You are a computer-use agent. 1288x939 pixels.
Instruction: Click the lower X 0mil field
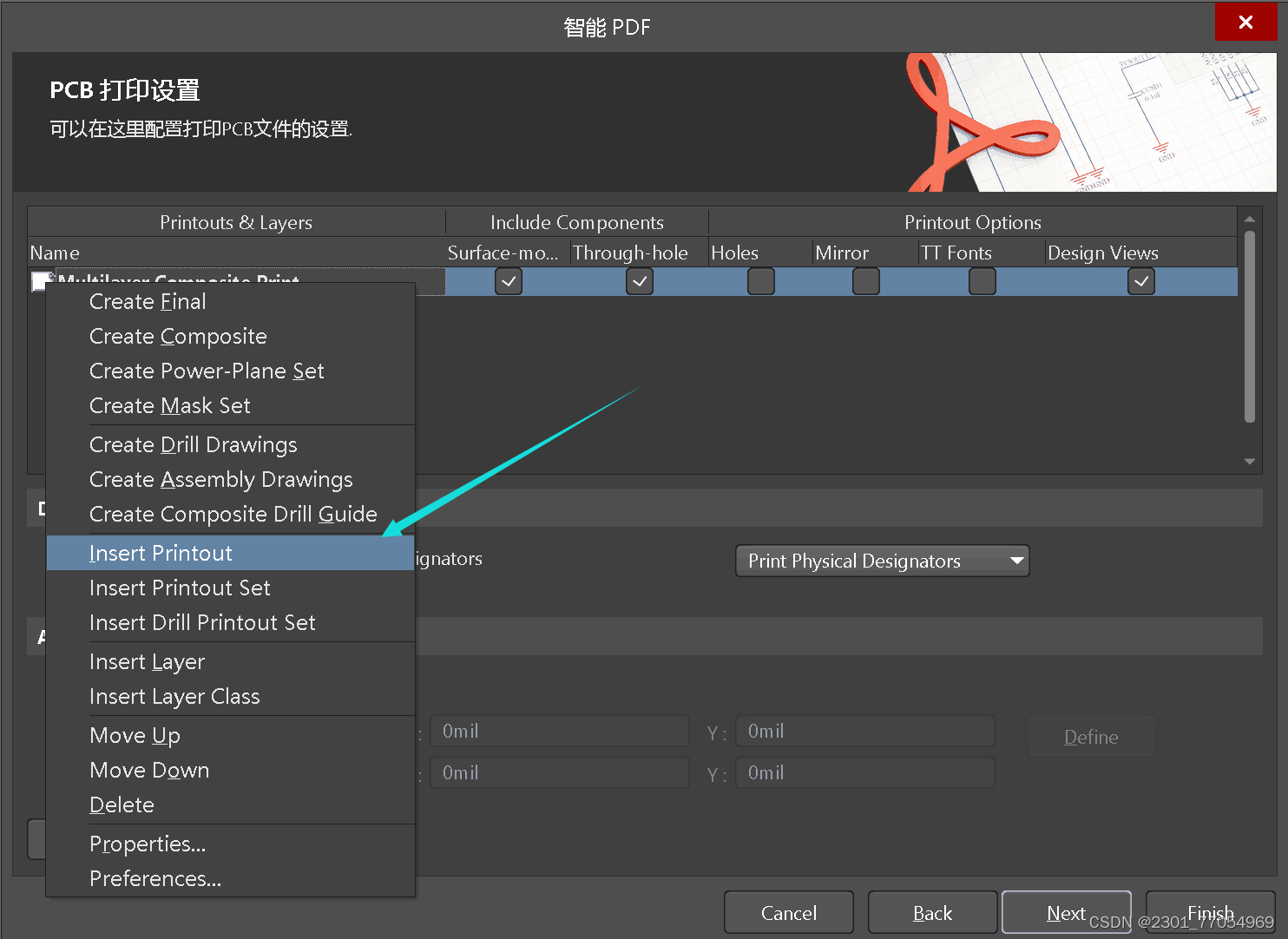[x=560, y=772]
